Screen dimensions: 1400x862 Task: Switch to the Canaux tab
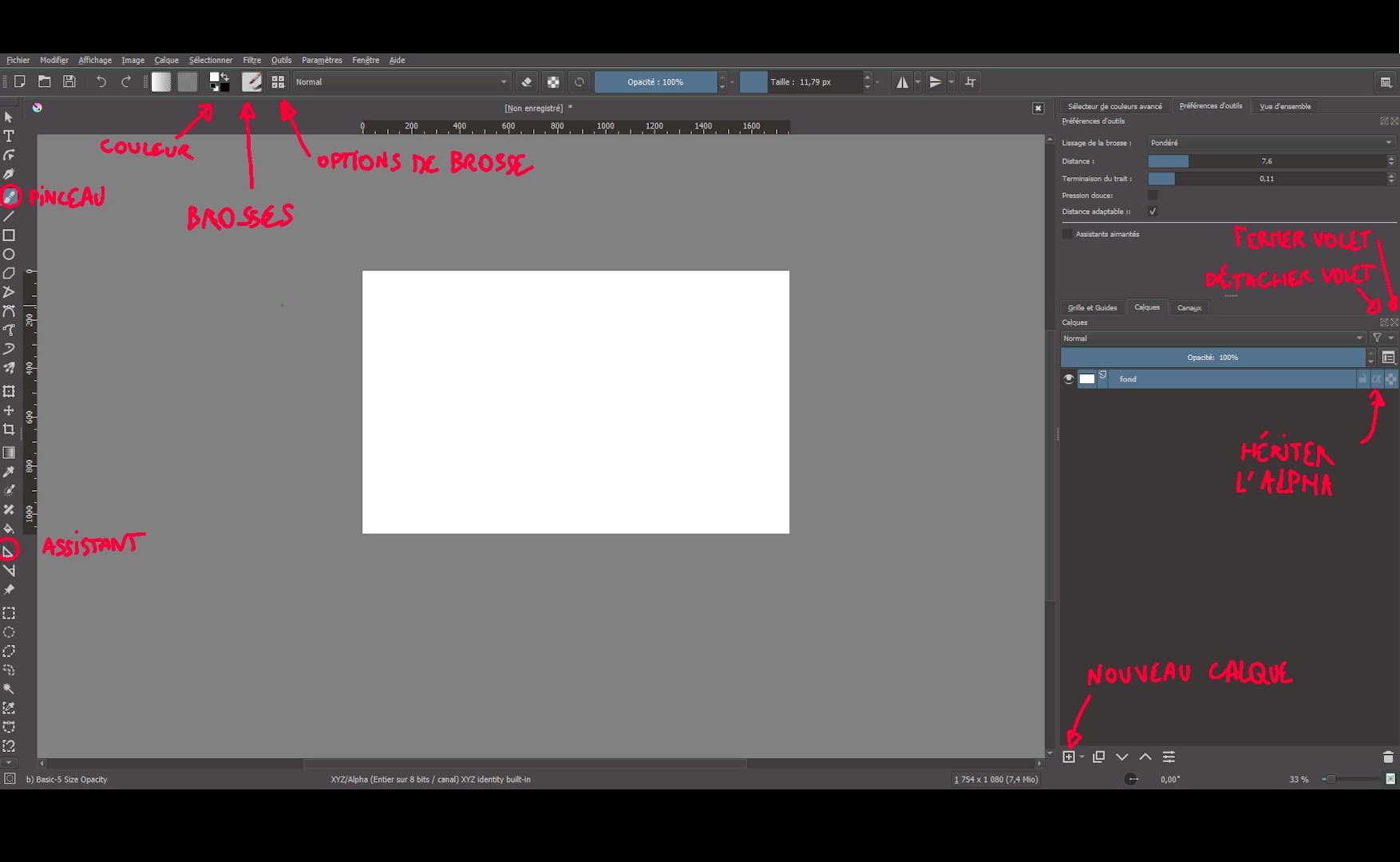pos(1188,307)
